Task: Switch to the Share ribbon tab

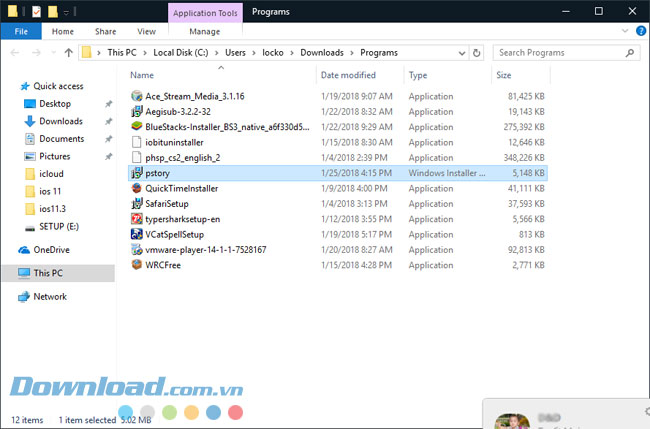Action: pos(105,32)
